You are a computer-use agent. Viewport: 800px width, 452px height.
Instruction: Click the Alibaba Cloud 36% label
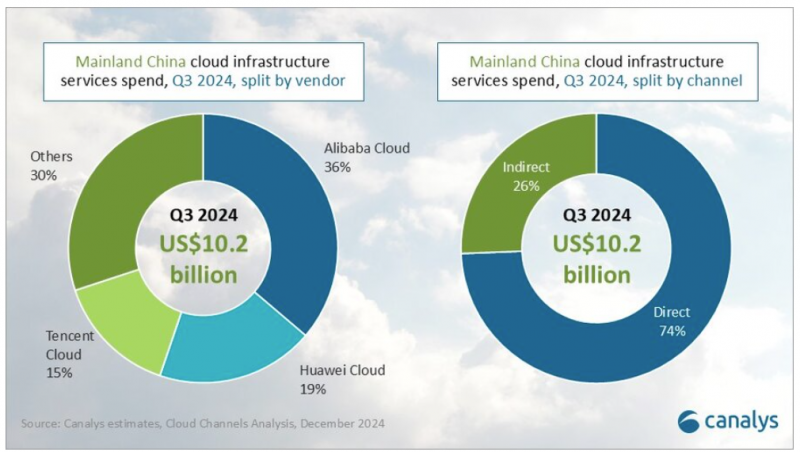pyautogui.click(x=367, y=158)
